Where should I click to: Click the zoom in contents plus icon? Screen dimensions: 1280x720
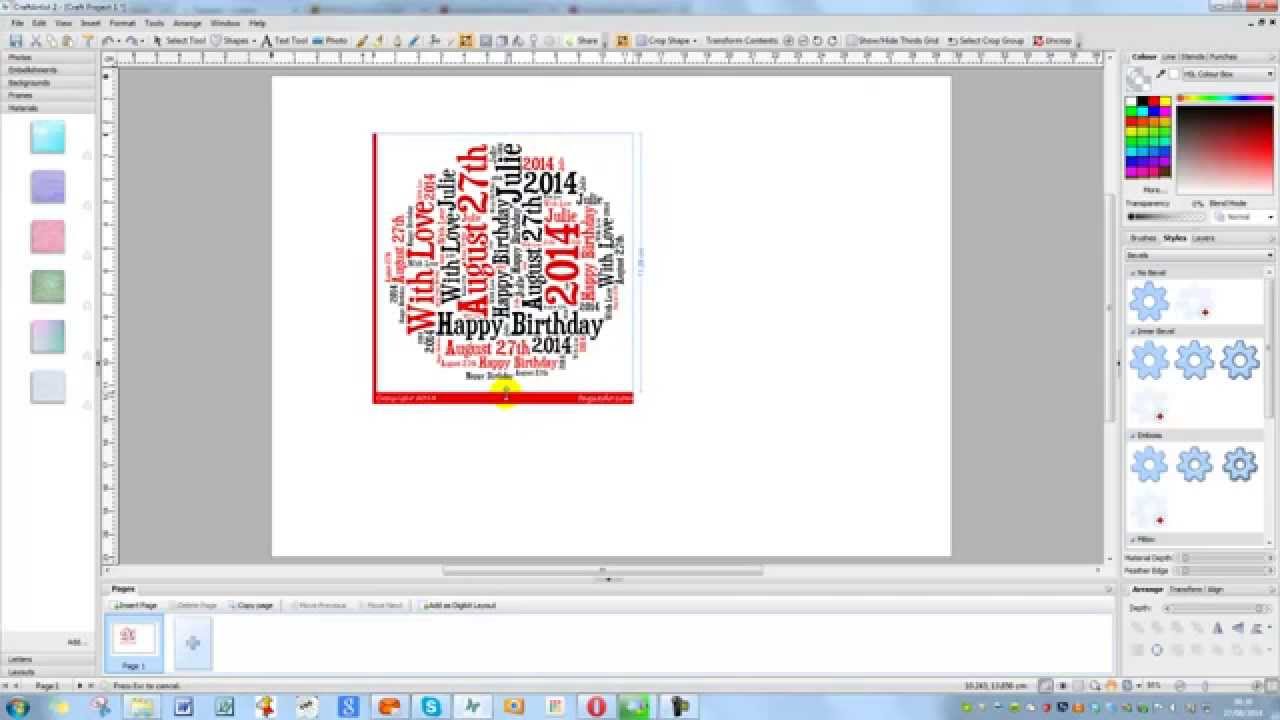[788, 41]
